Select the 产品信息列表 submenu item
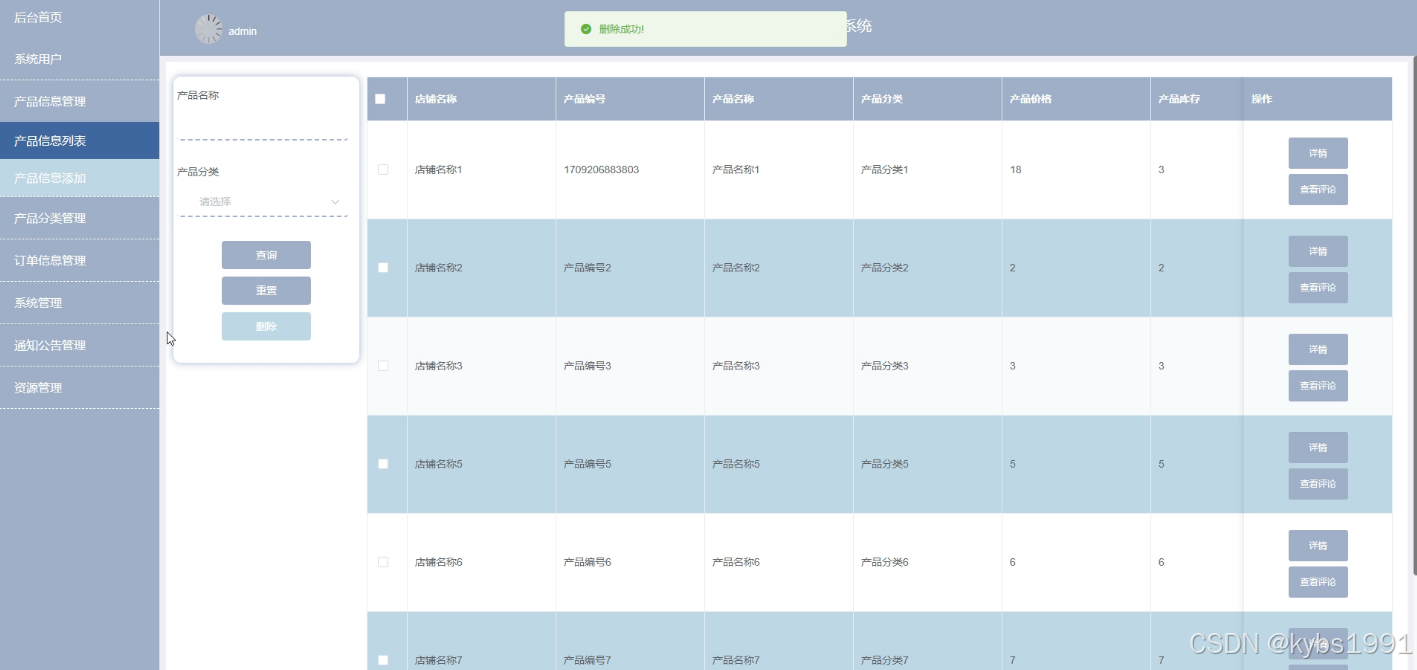This screenshot has height=670, width=1417. tap(79, 141)
